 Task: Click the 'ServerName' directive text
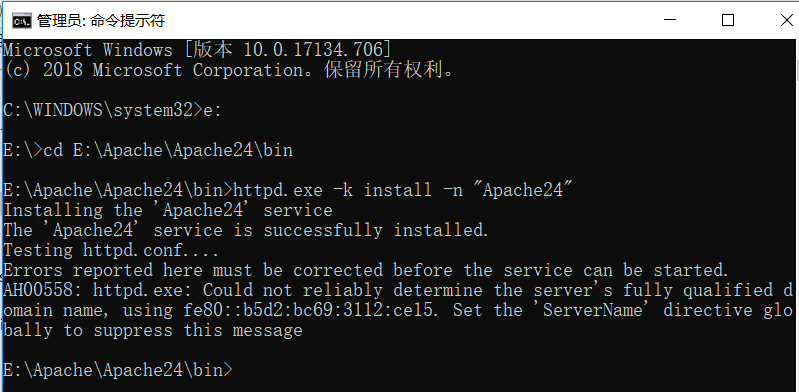tap(592, 310)
